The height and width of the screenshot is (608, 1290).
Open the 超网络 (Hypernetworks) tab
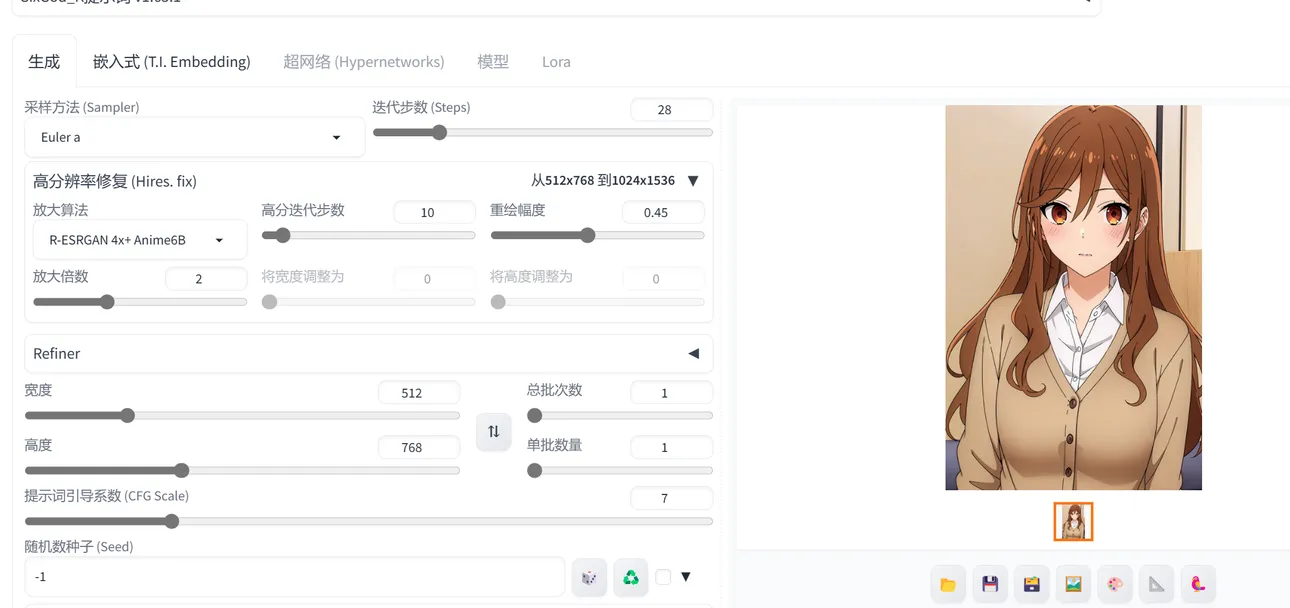click(364, 61)
